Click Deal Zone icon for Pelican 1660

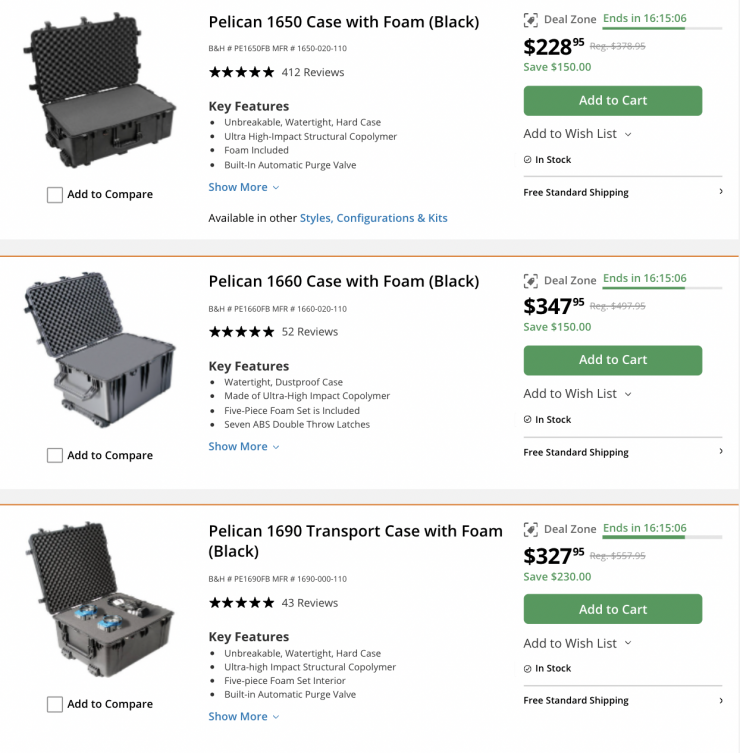click(531, 280)
